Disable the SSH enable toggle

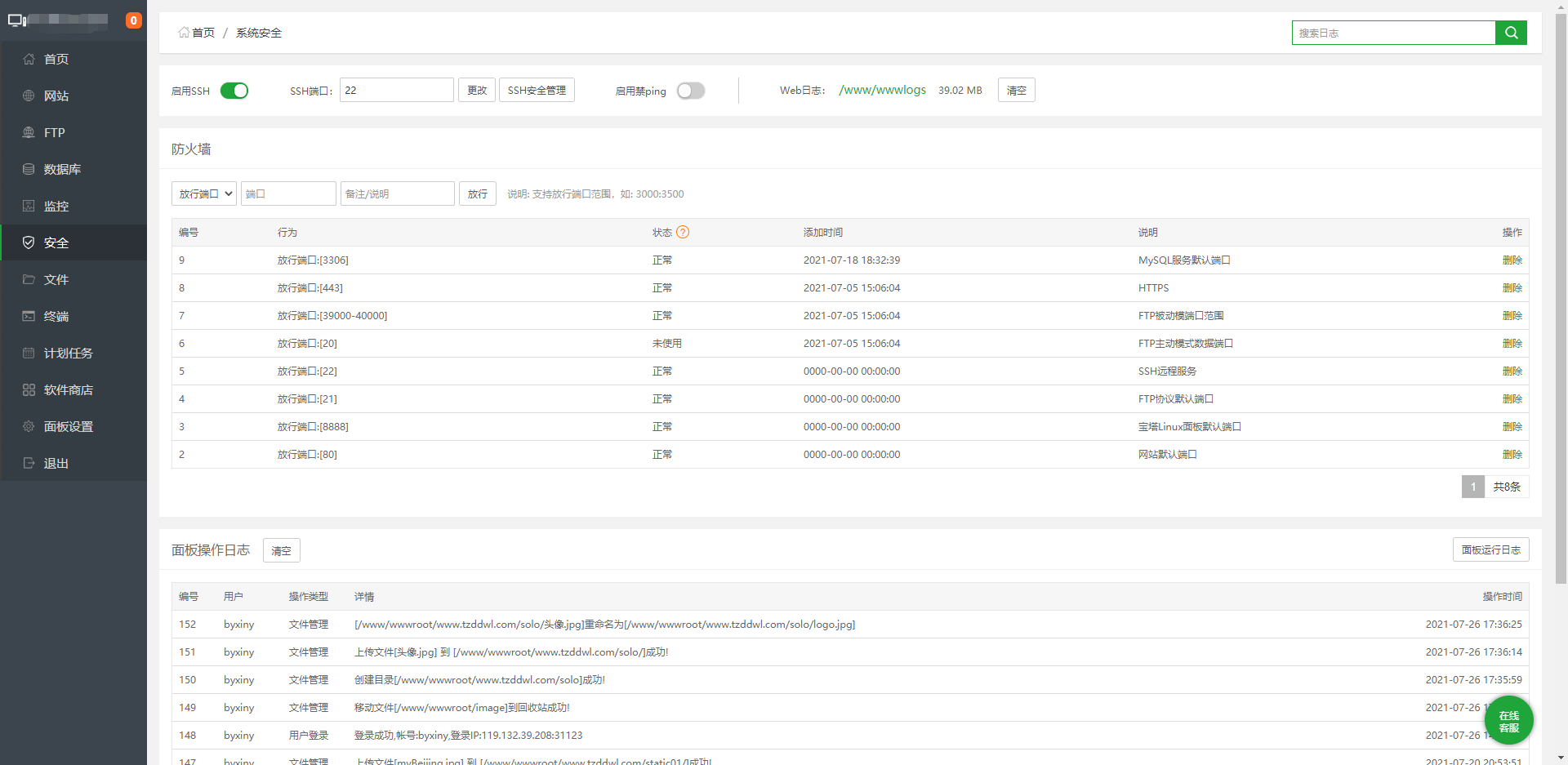tap(234, 91)
